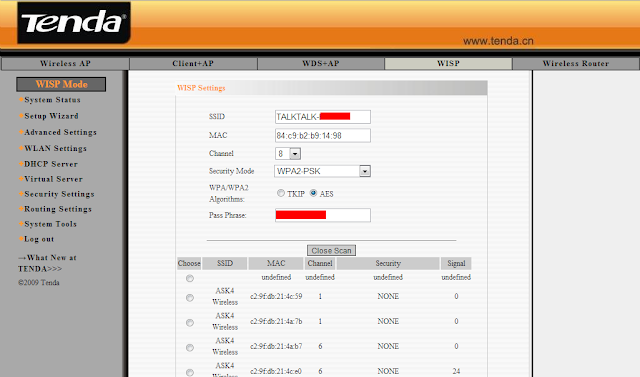Open Routing Settings page
The height and width of the screenshot is (377, 640).
coord(58,209)
